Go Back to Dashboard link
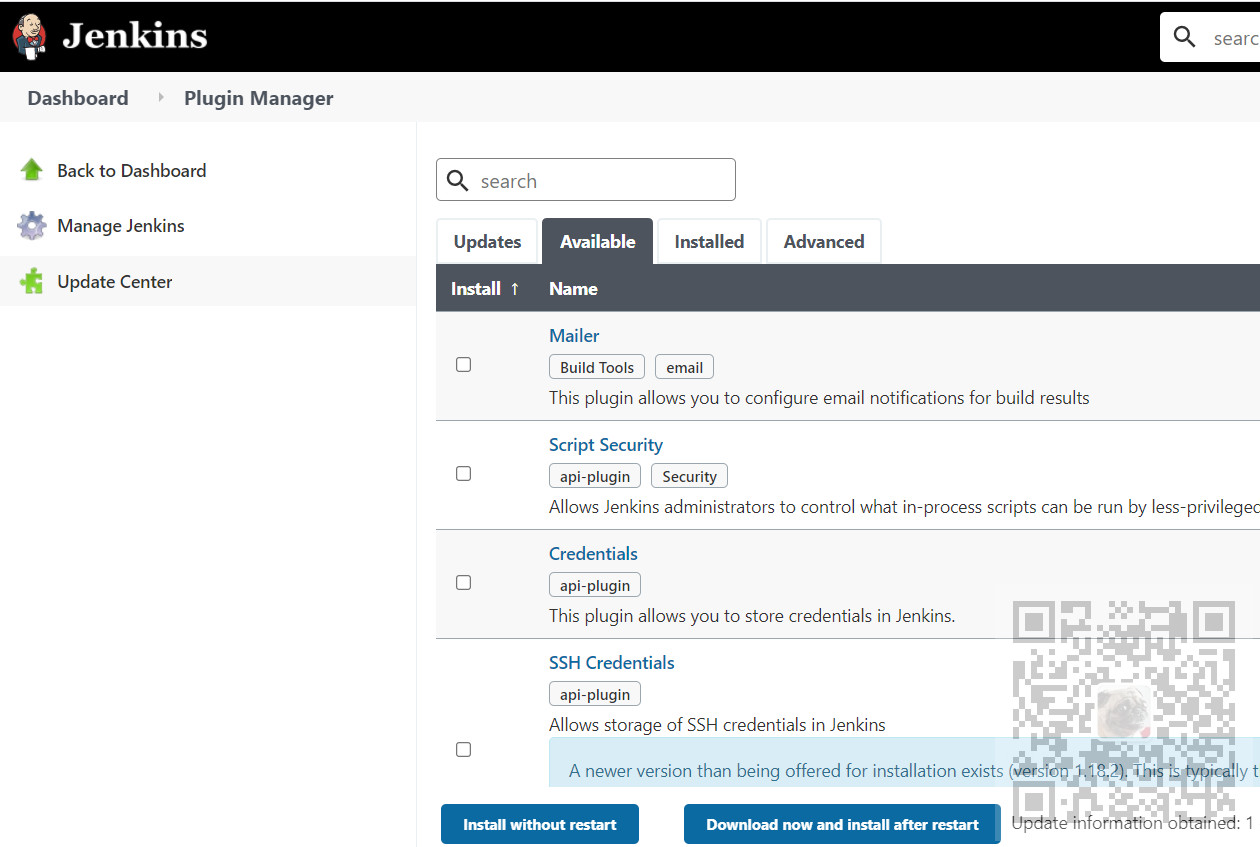Screen dimensions: 1260x847 click(132, 171)
